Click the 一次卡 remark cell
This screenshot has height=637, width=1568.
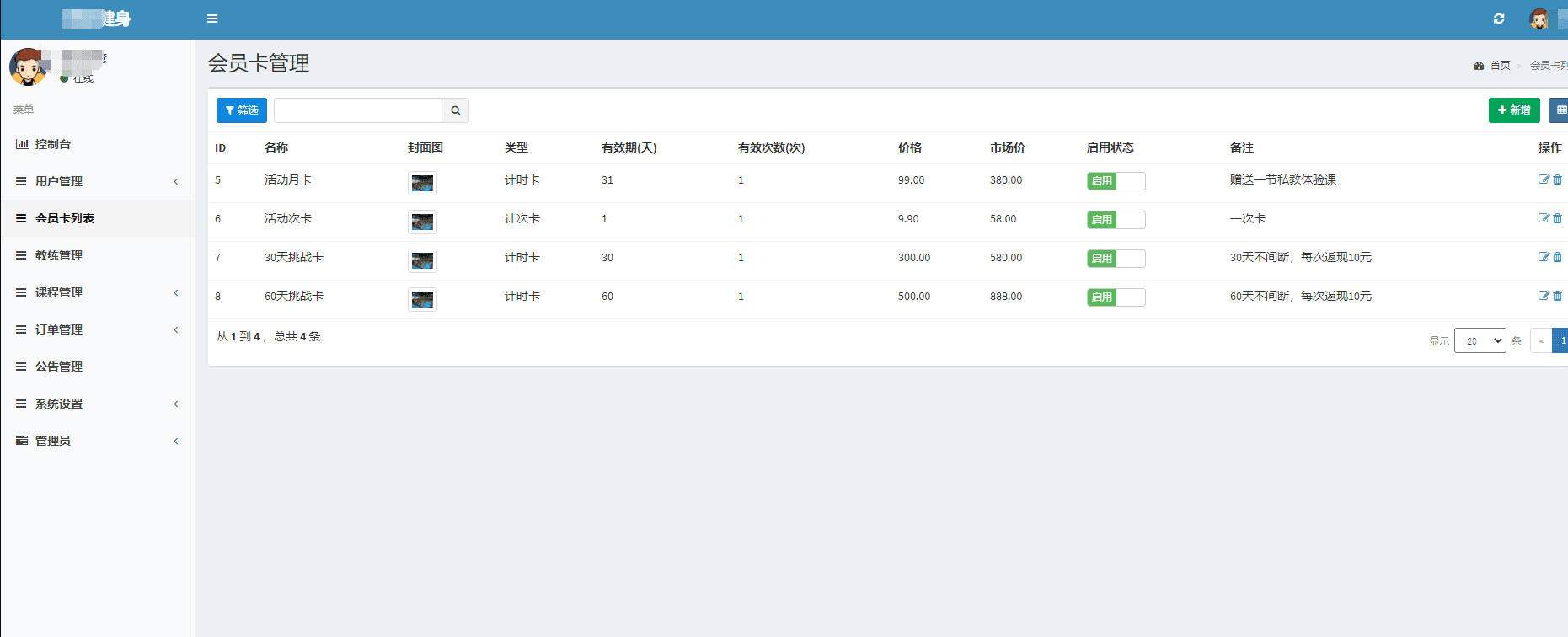click(x=1248, y=218)
